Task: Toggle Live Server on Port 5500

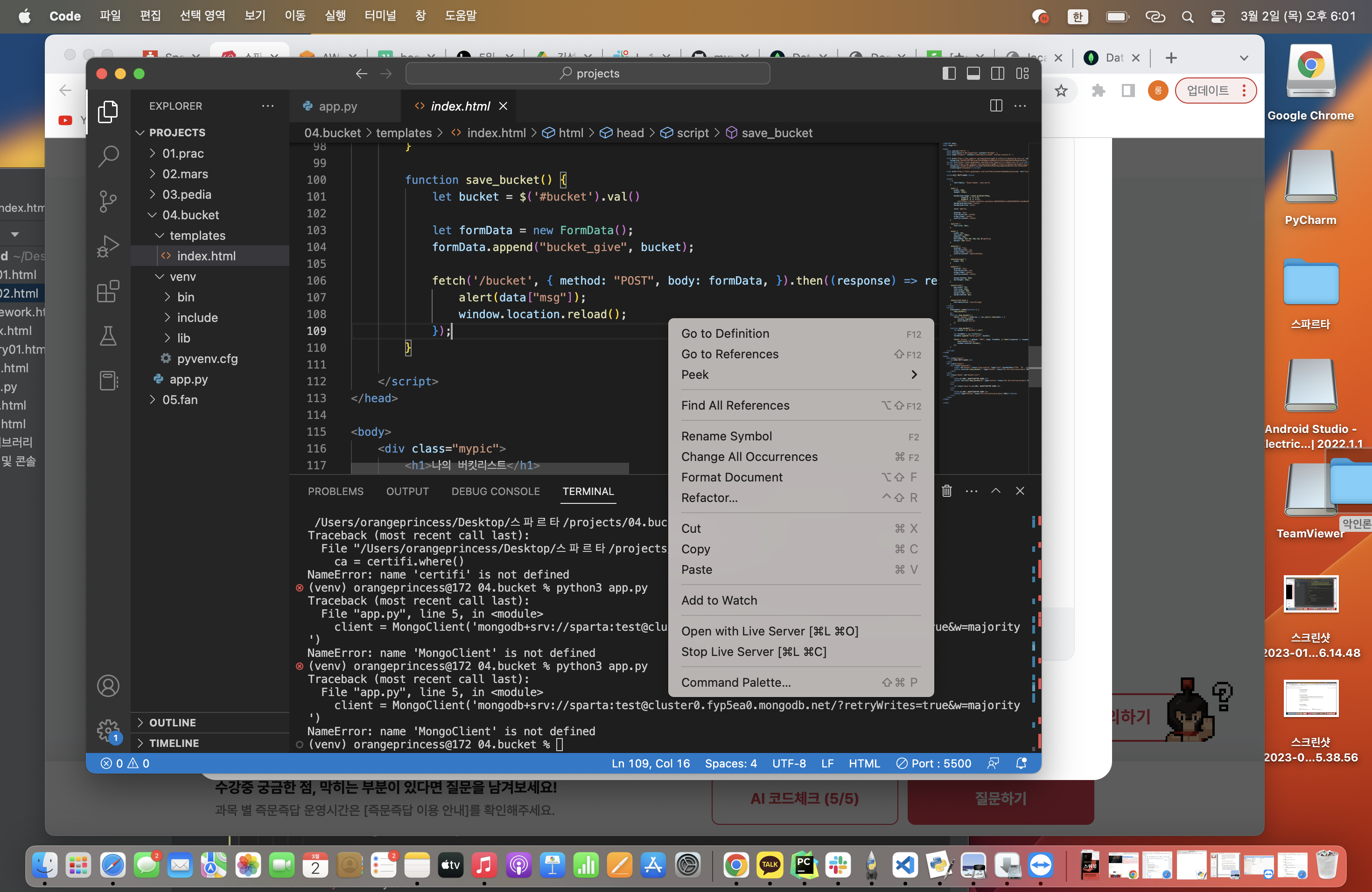Action: 934,763
